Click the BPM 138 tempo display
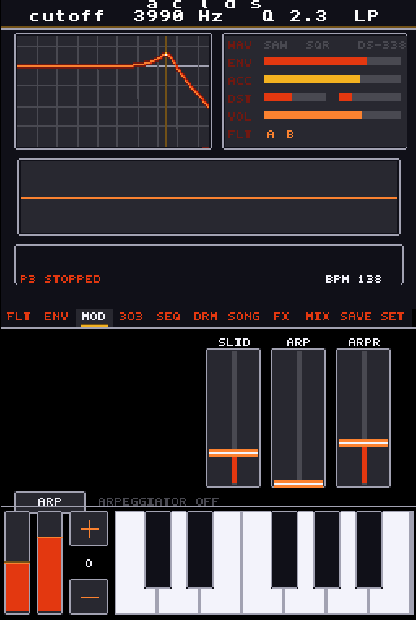 [x=353, y=279]
